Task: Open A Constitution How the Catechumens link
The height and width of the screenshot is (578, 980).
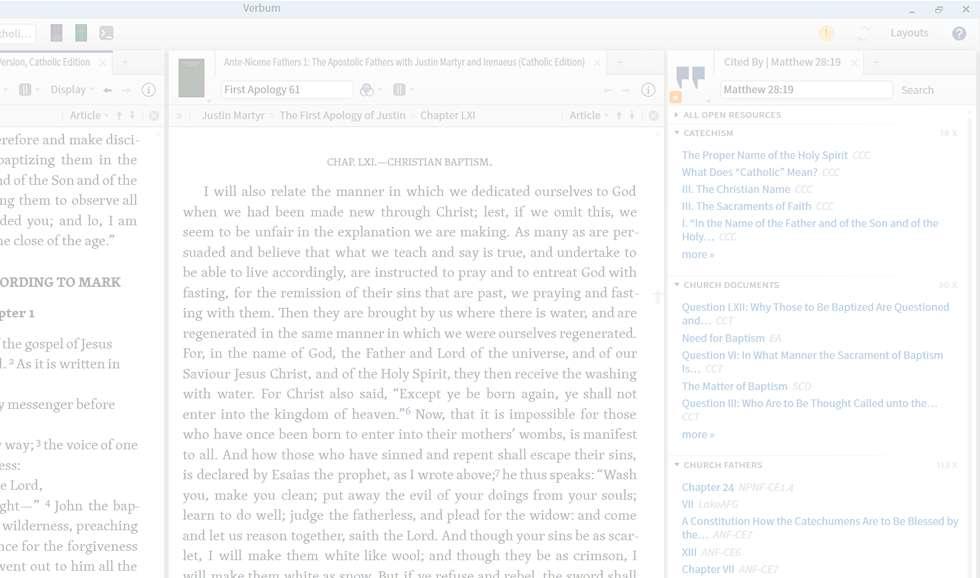Action: pyautogui.click(x=819, y=528)
